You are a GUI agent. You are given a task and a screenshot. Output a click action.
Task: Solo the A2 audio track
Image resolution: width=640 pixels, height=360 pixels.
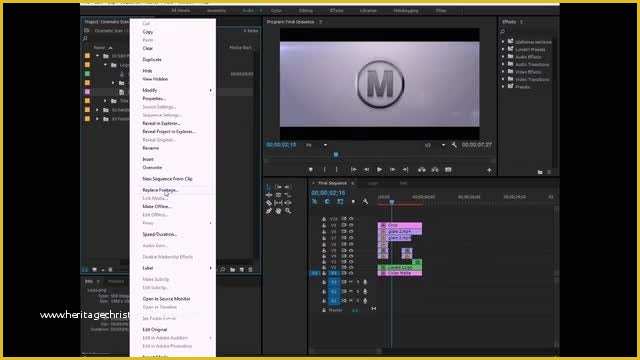358,291
